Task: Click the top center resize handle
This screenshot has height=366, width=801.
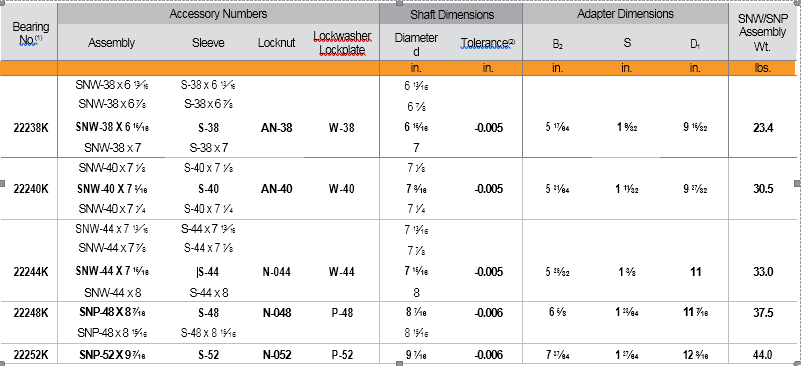Action: pyautogui.click(x=399, y=3)
